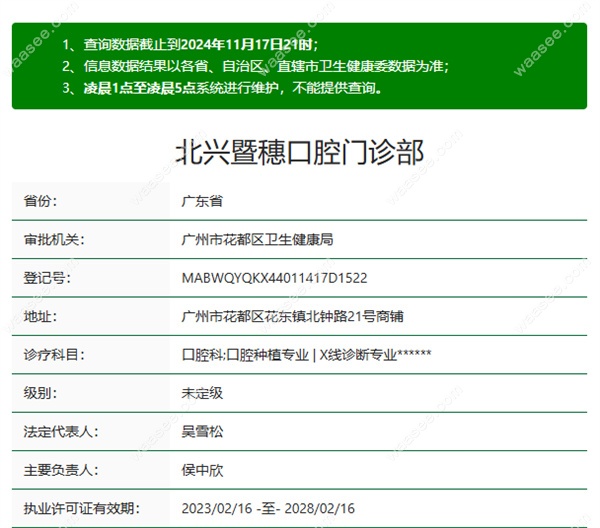Click the 北兴暨穗口腔门诊部 title heading
Screen dimensions: 600x528
click(299, 152)
